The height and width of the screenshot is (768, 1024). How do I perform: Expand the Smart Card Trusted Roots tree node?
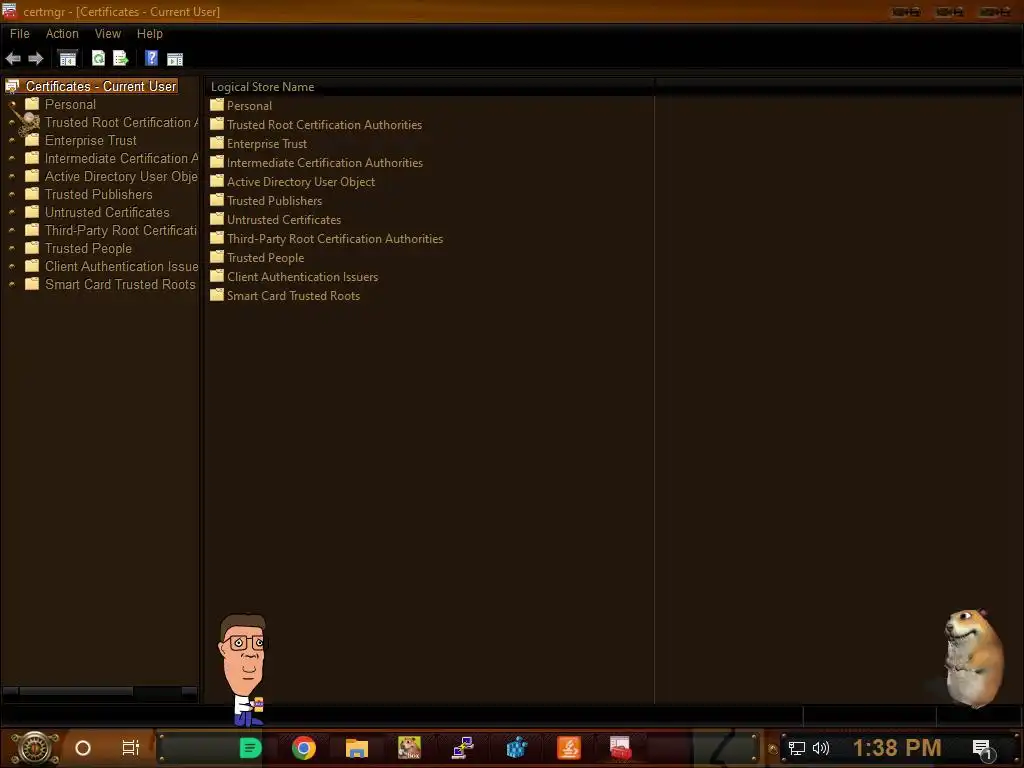click(12, 285)
